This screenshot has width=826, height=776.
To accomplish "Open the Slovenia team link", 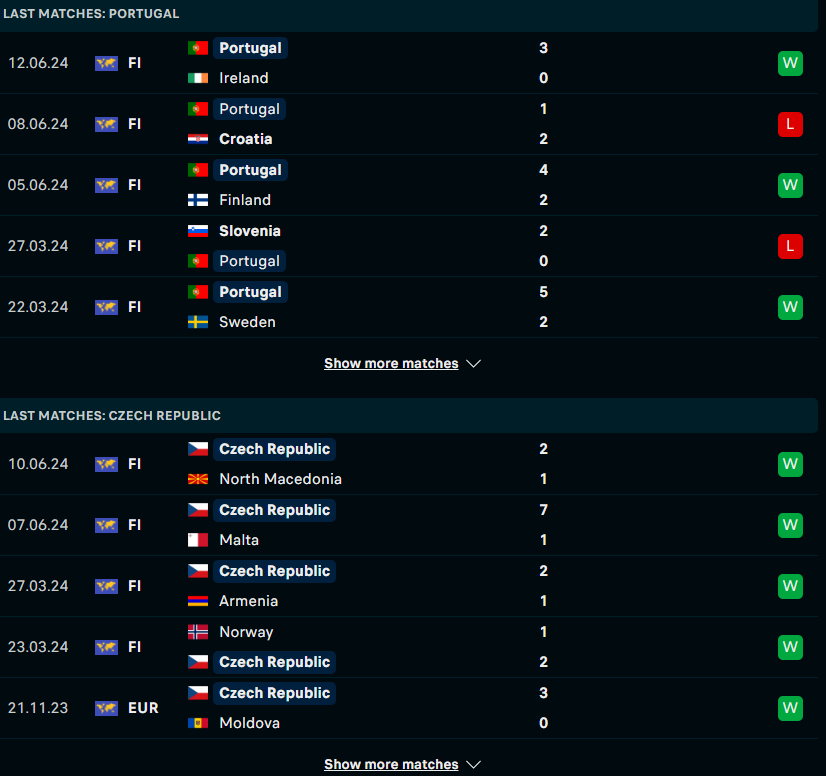I will 250,231.
